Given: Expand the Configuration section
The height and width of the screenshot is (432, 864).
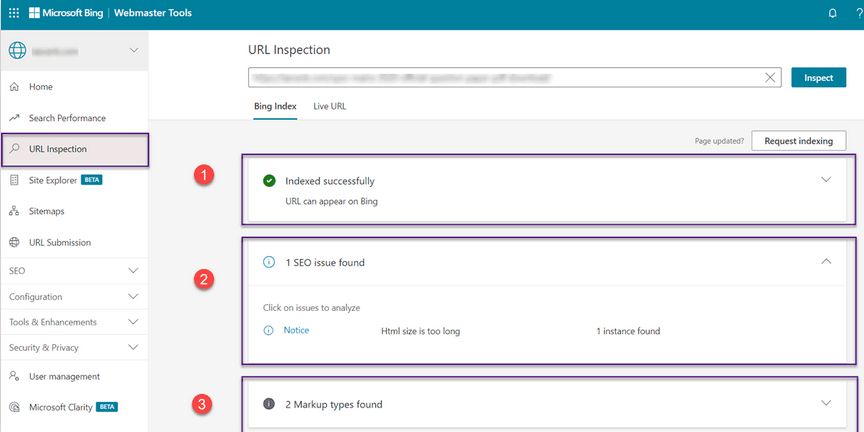Looking at the screenshot, I should pos(133,296).
